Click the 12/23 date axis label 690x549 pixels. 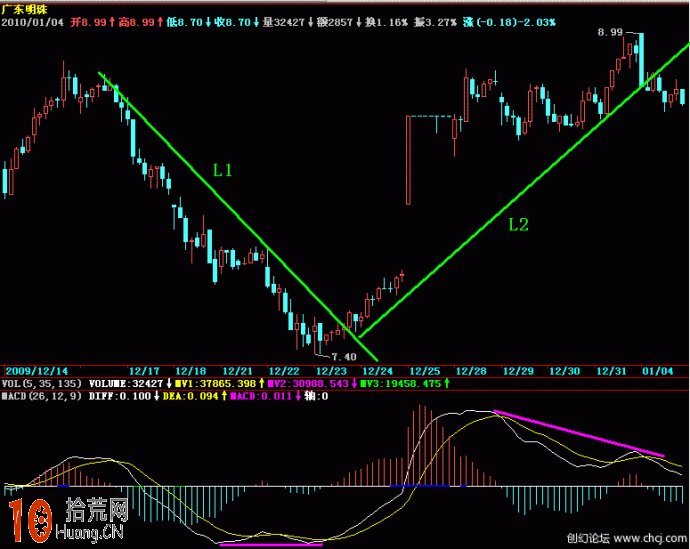[331, 371]
